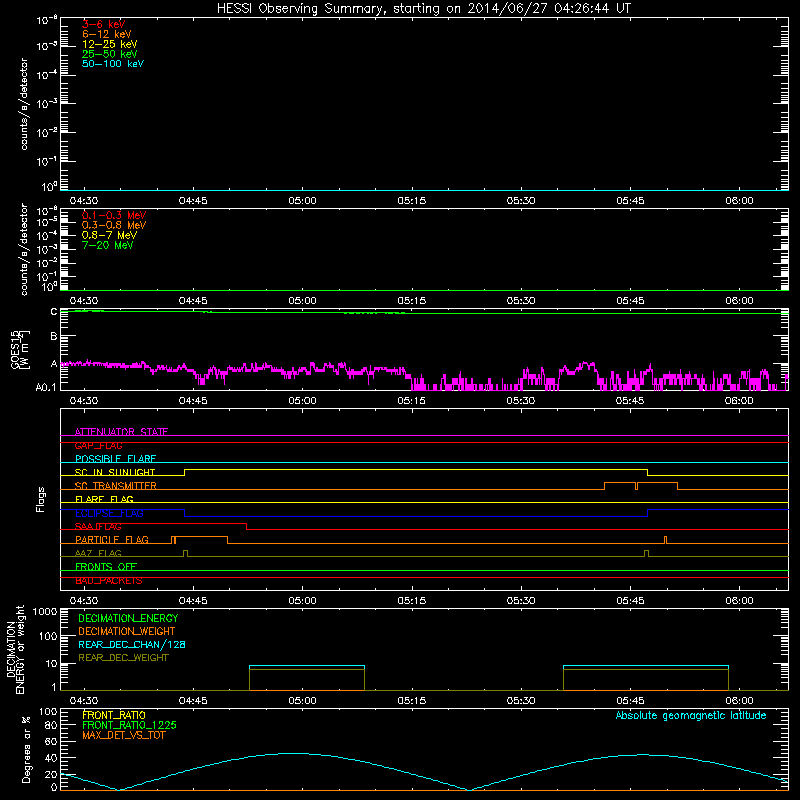This screenshot has height=800, width=800.
Task: Click the 'FLARE_FLAG' label
Action: [104, 499]
